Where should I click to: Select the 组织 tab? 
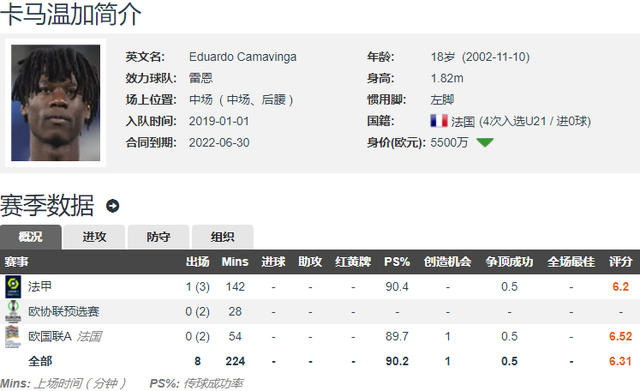click(x=222, y=237)
